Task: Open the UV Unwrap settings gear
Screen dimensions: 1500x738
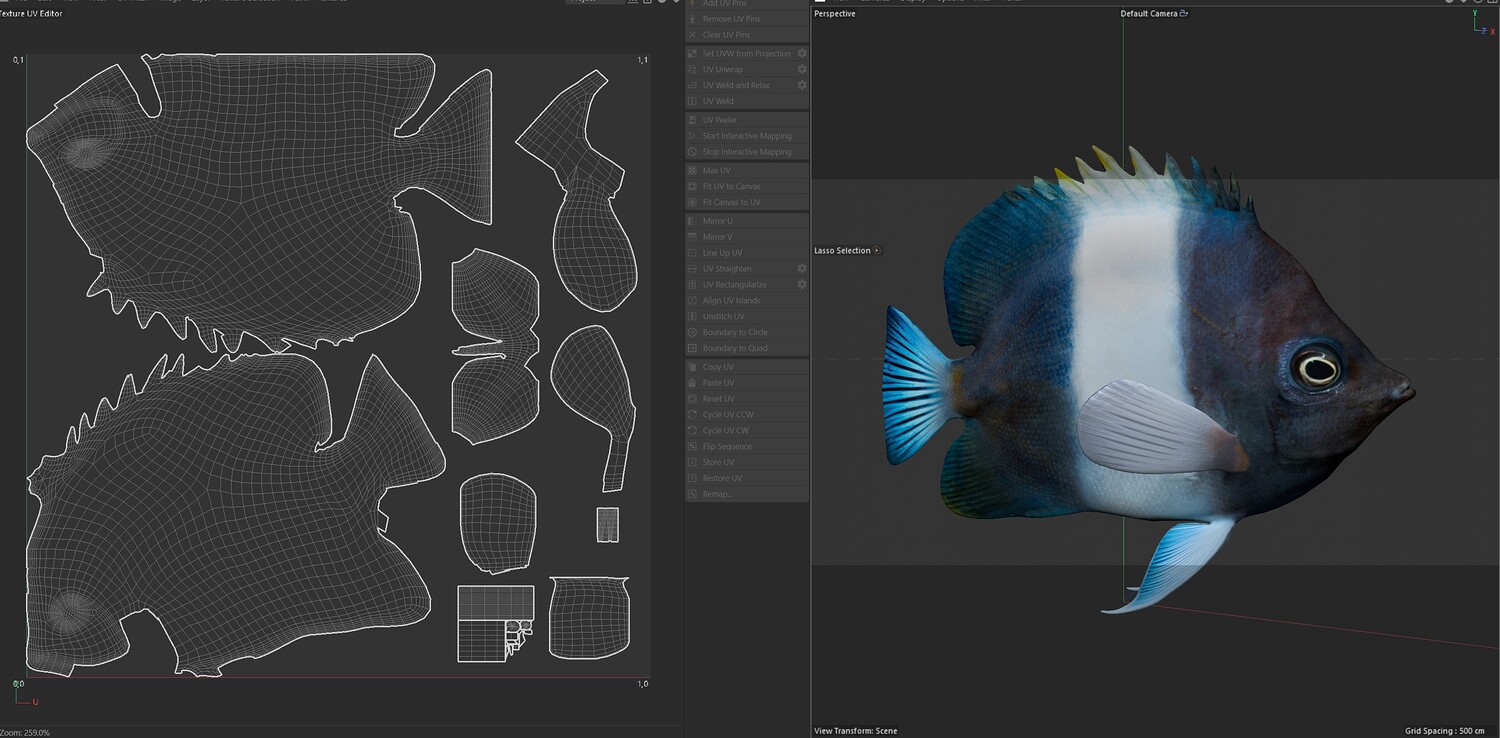Action: coord(802,69)
